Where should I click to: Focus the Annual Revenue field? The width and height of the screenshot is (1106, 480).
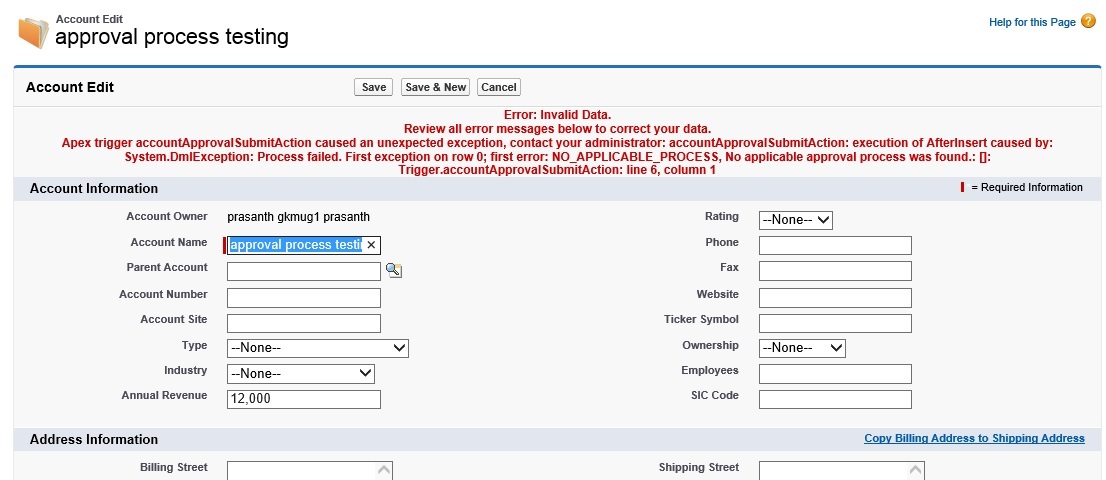[x=303, y=399]
